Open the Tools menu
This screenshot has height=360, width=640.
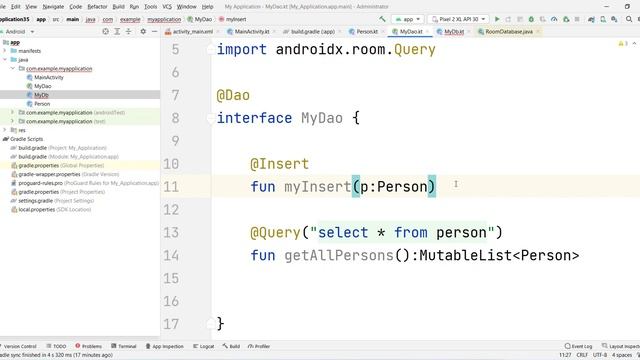tap(150, 7)
